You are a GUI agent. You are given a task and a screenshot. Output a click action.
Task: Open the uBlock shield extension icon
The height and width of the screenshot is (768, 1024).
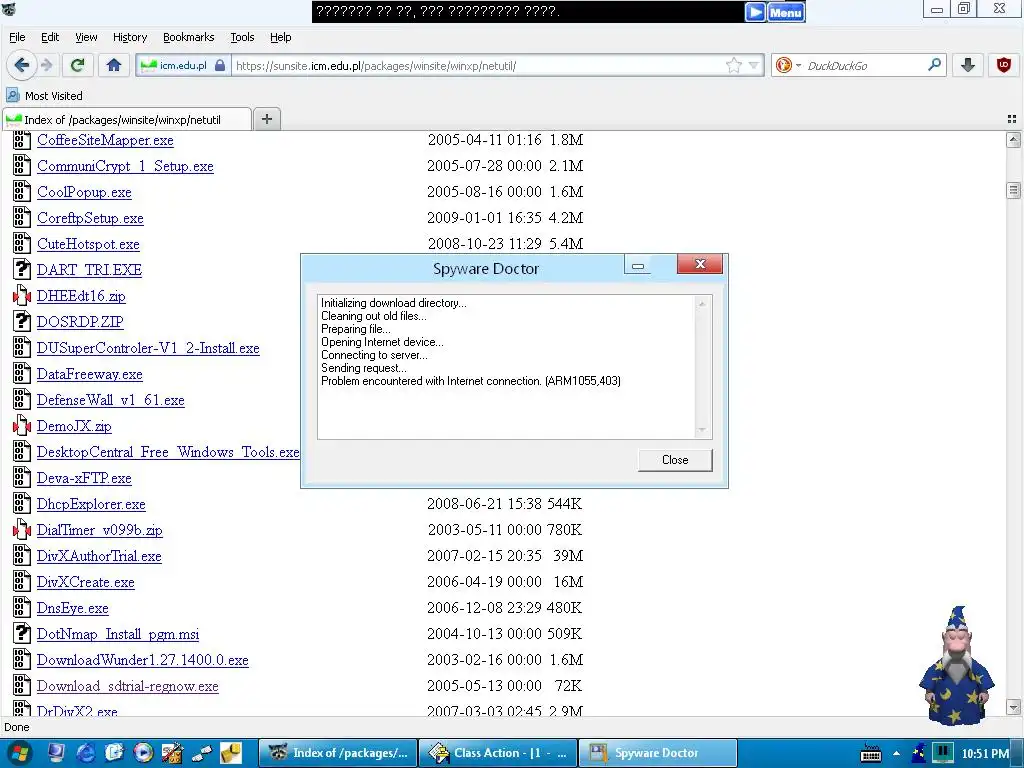click(1004, 65)
